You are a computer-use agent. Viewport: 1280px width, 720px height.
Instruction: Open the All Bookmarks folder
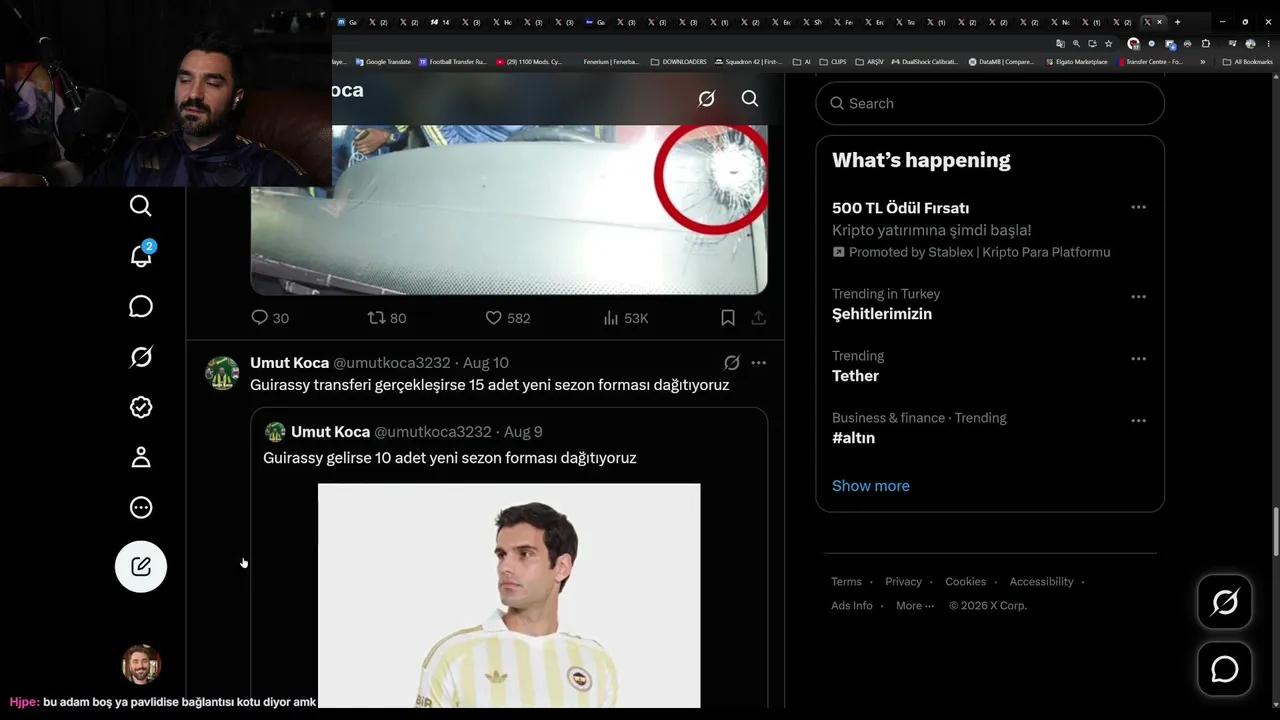1248,62
